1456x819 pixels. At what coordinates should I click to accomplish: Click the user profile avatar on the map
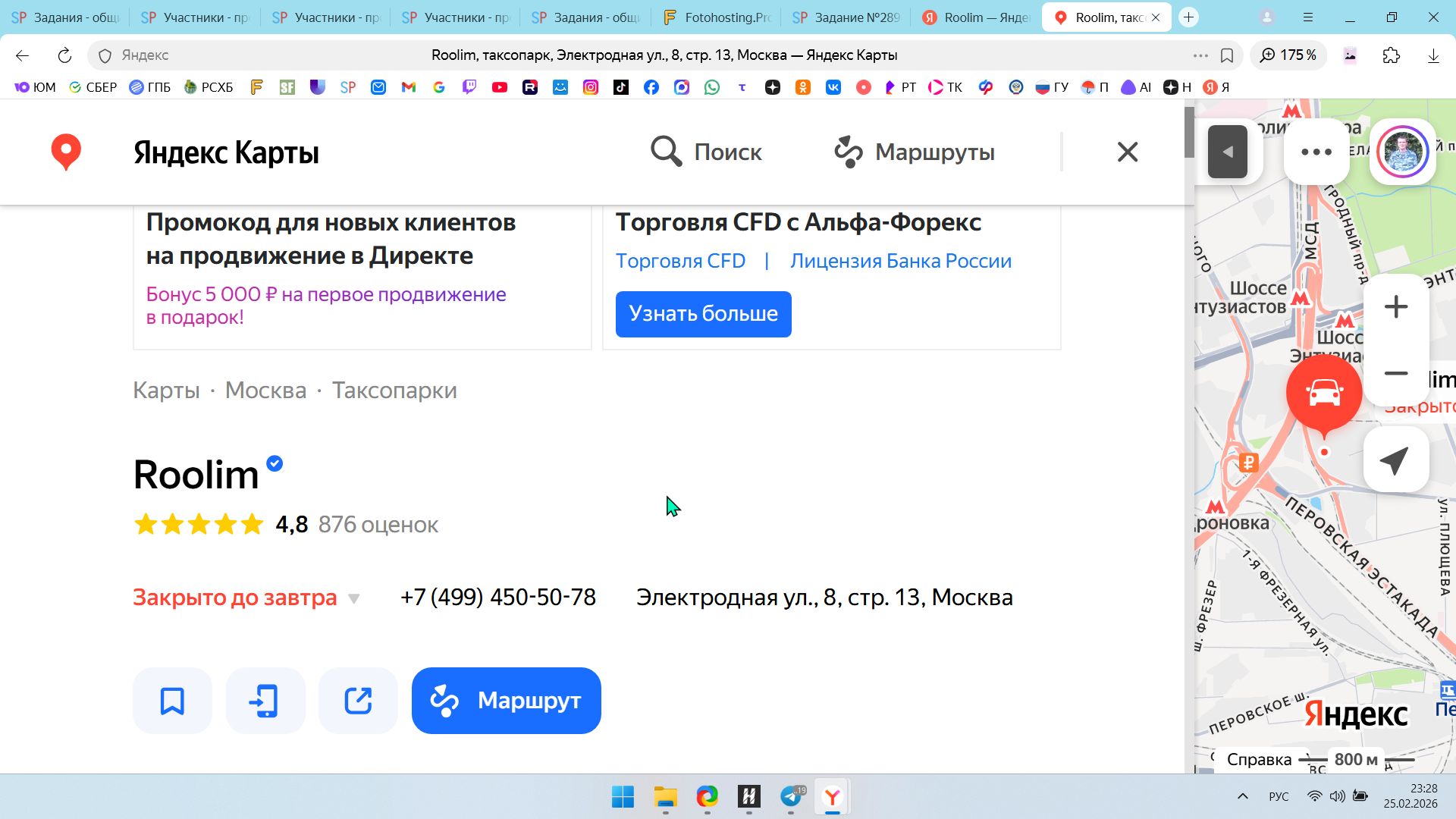(x=1402, y=152)
